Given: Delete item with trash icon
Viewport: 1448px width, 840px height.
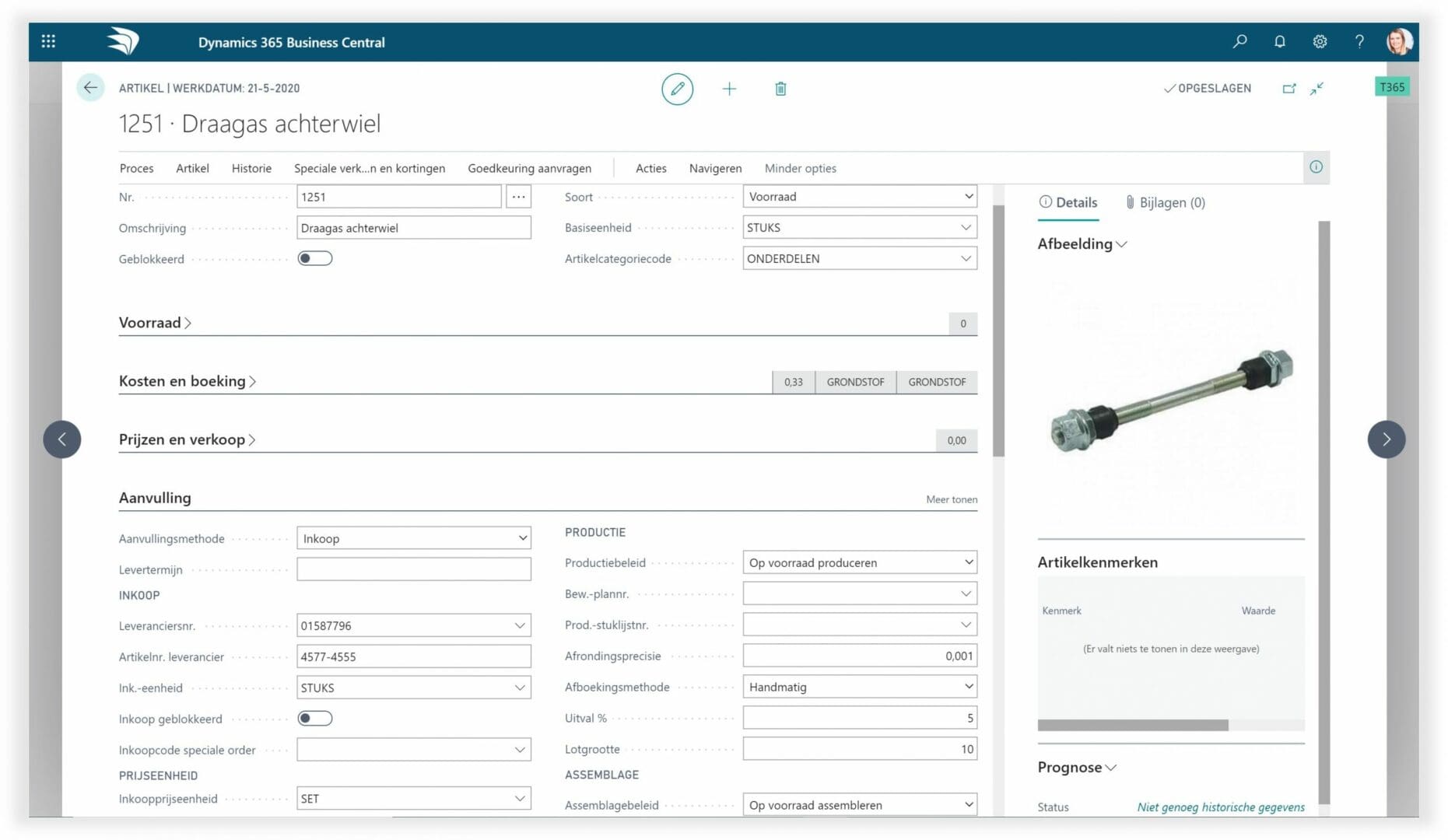Looking at the screenshot, I should pos(780,89).
